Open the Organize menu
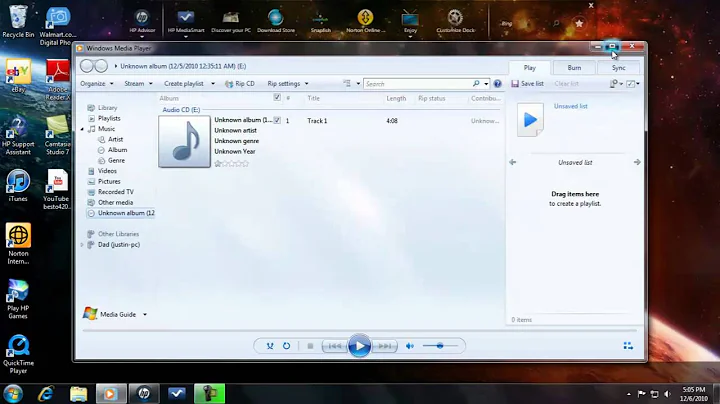The image size is (720, 404). tap(96, 84)
